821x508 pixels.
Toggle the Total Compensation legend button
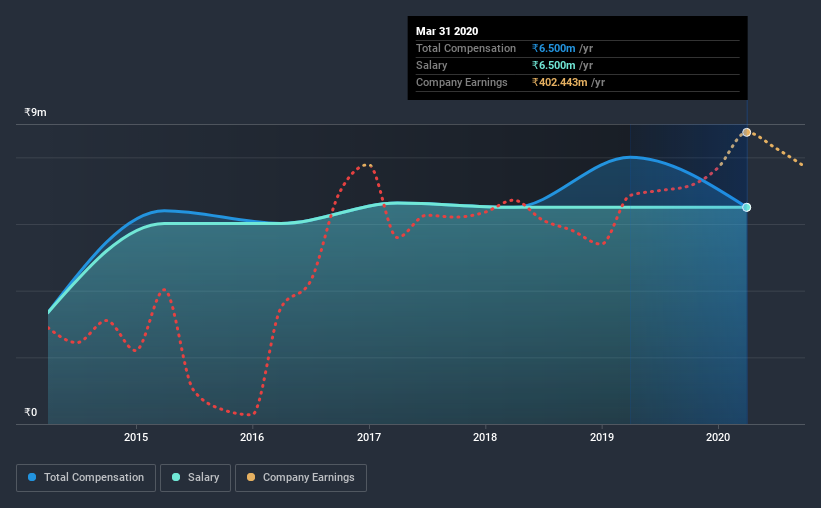coord(86,478)
